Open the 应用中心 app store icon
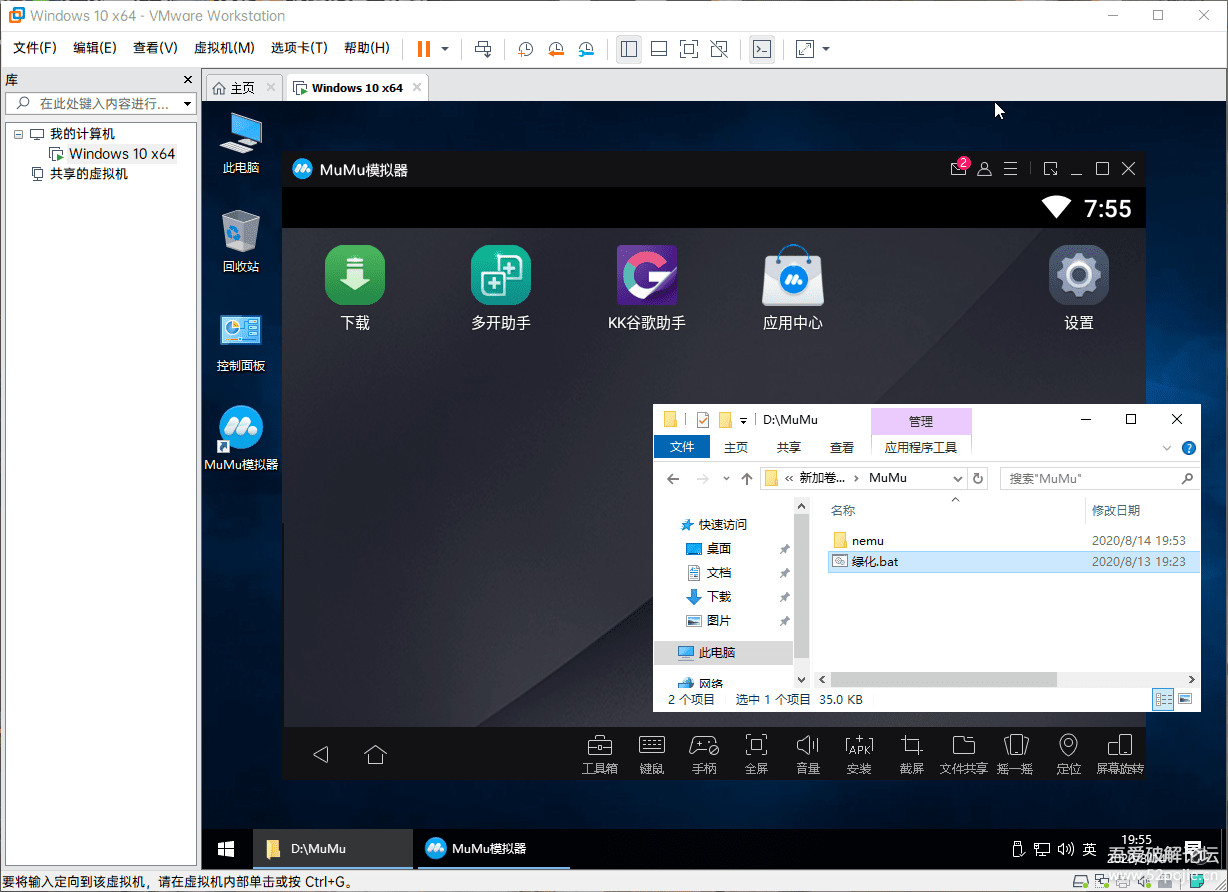This screenshot has width=1228, height=892. (792, 275)
